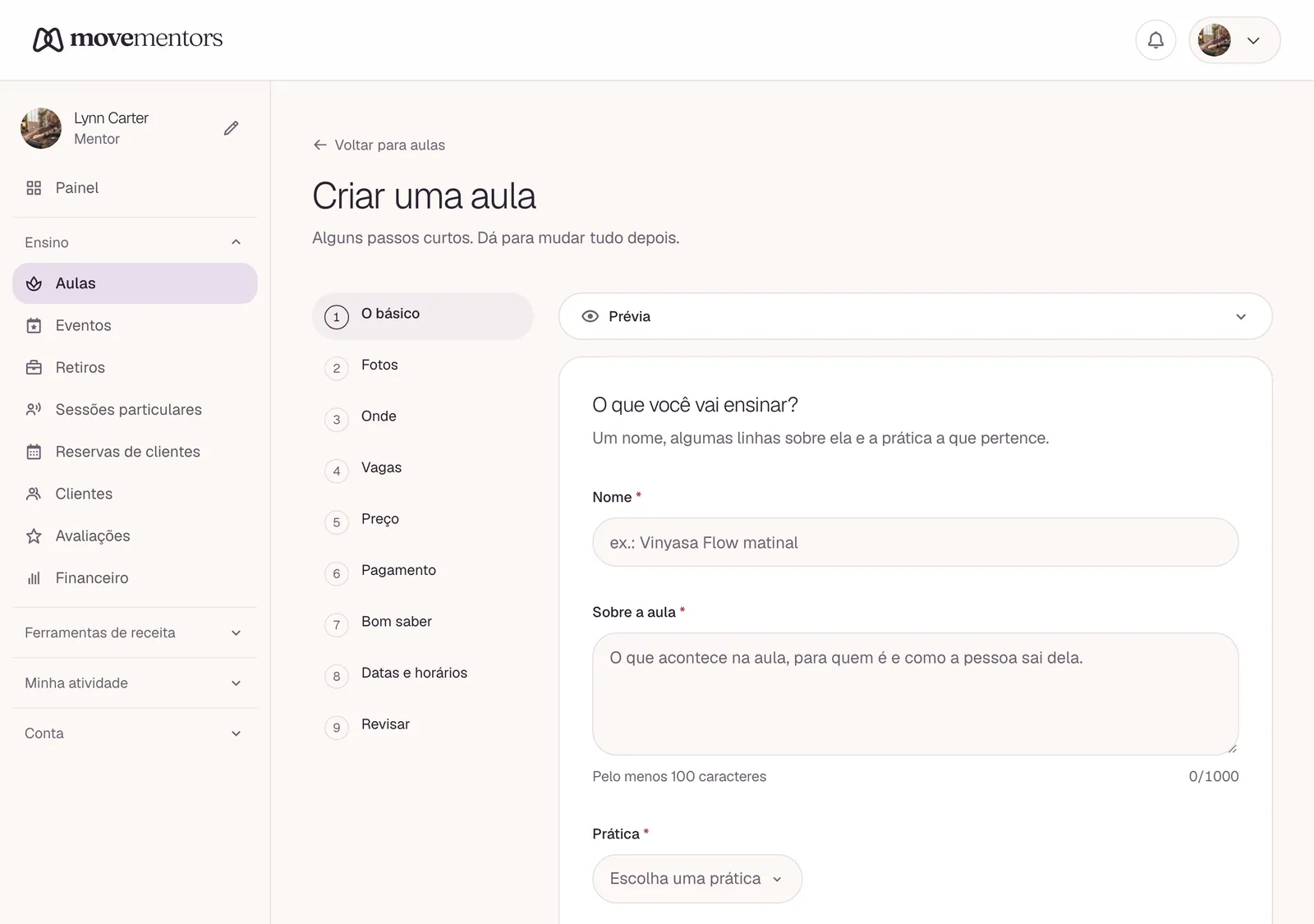This screenshot has width=1314, height=924.
Task: Click the eye icon in Prévia
Action: pyautogui.click(x=590, y=316)
